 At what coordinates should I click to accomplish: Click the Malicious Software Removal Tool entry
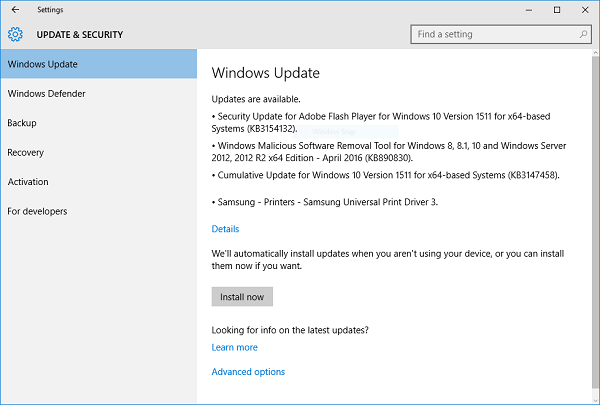pos(389,152)
